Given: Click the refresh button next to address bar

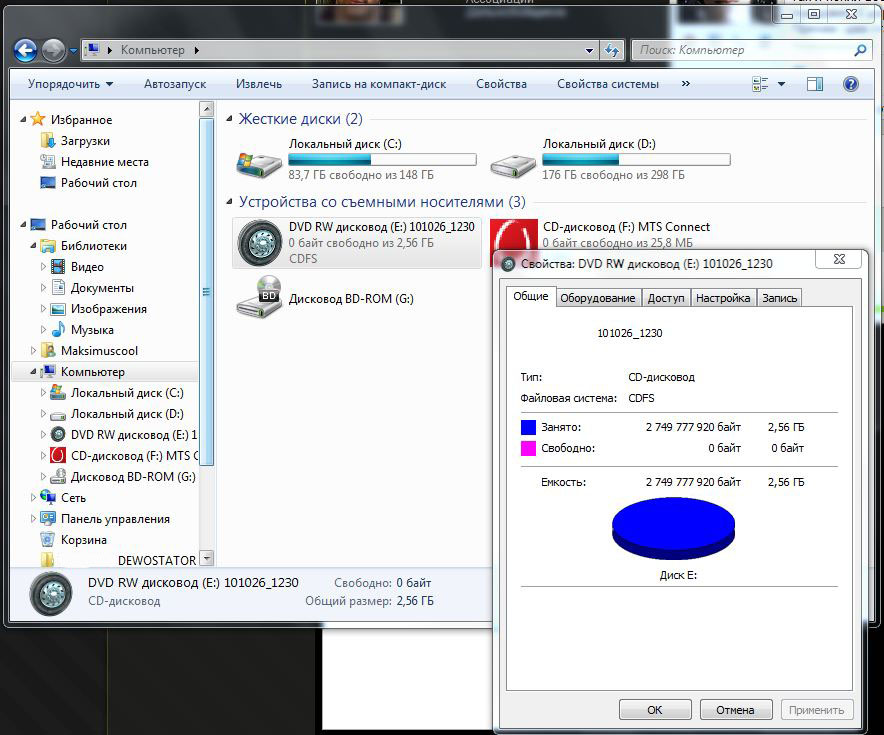Looking at the screenshot, I should click(612, 50).
